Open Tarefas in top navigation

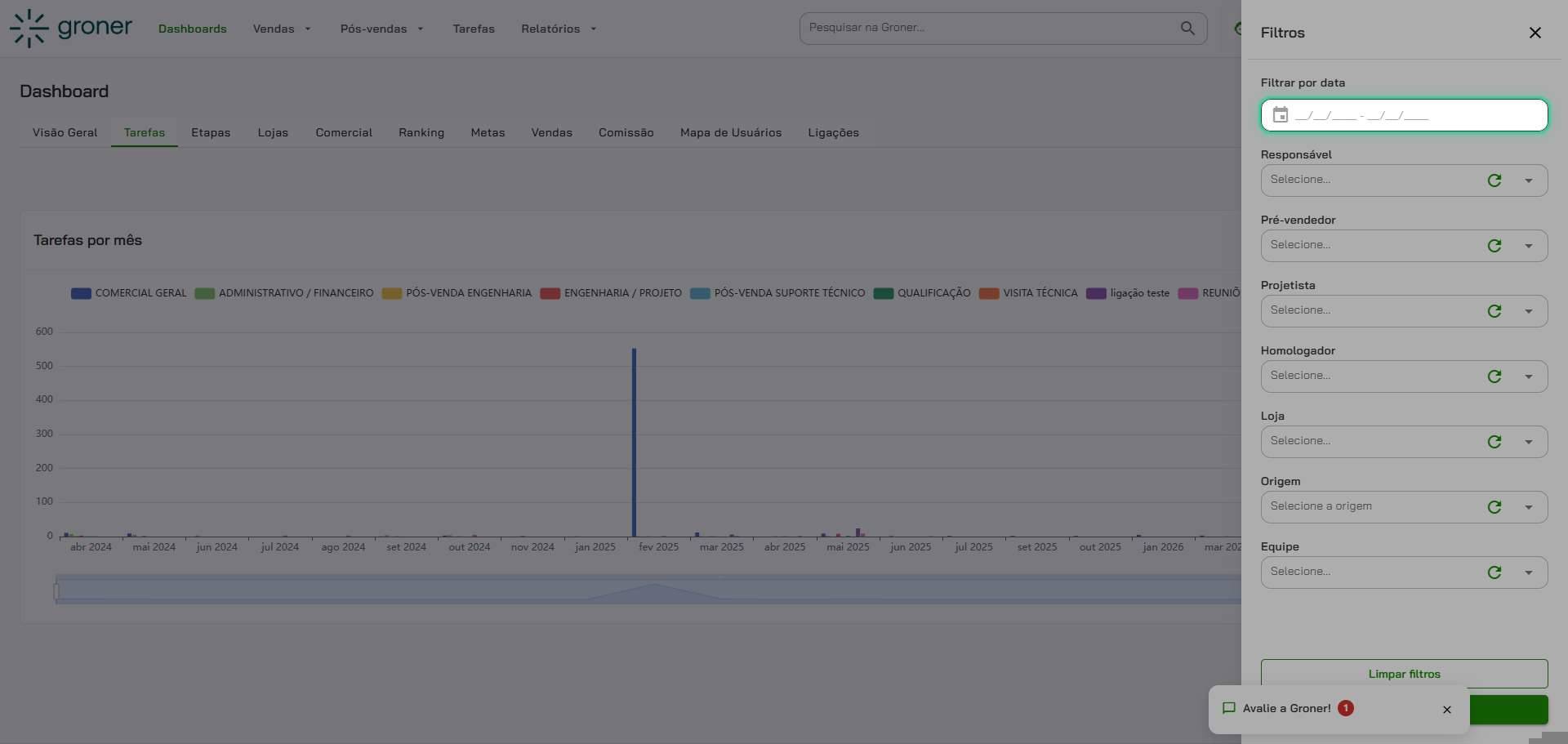point(474,29)
